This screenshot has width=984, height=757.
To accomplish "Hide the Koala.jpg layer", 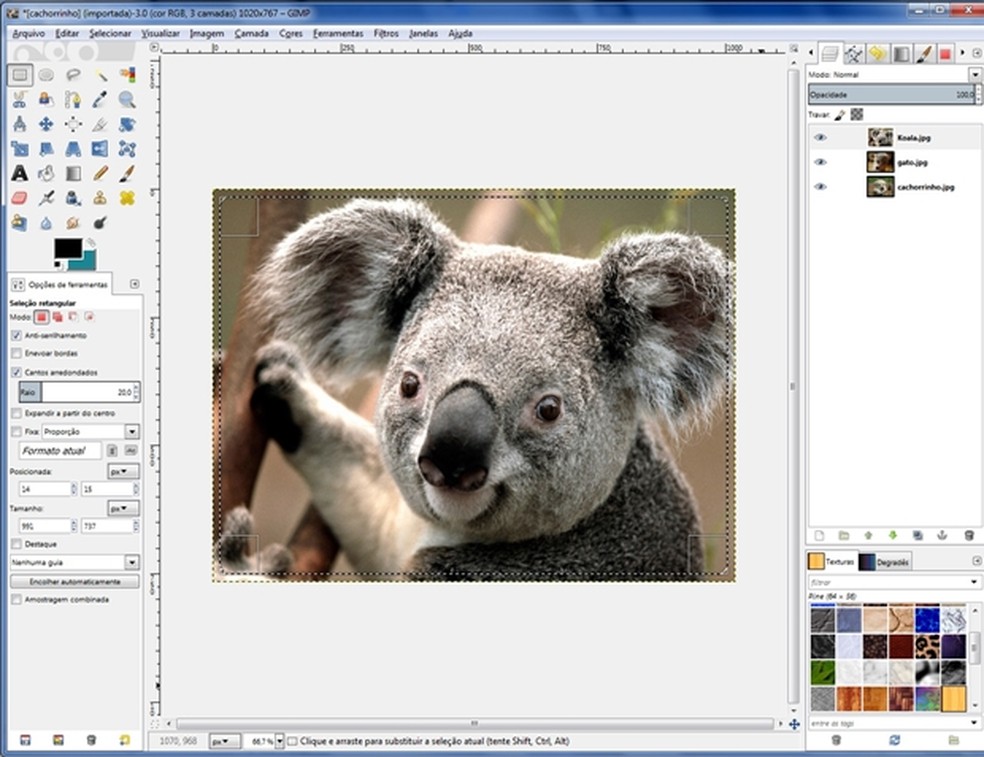I will pos(820,137).
